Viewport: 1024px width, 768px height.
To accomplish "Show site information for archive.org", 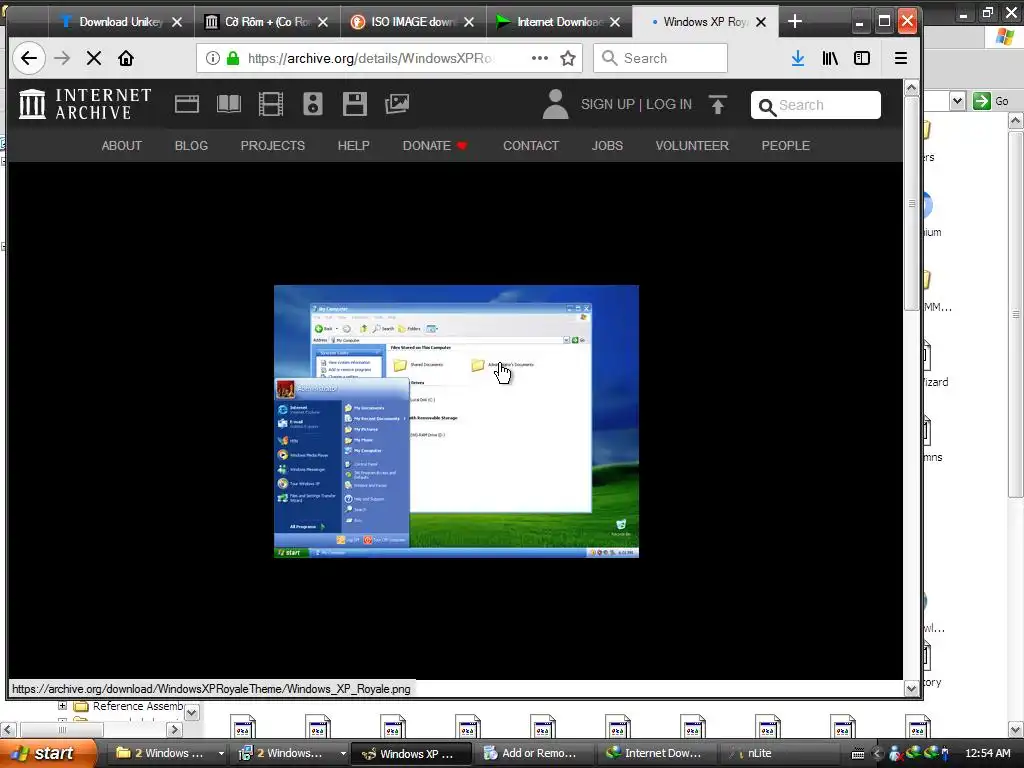I will click(213, 58).
